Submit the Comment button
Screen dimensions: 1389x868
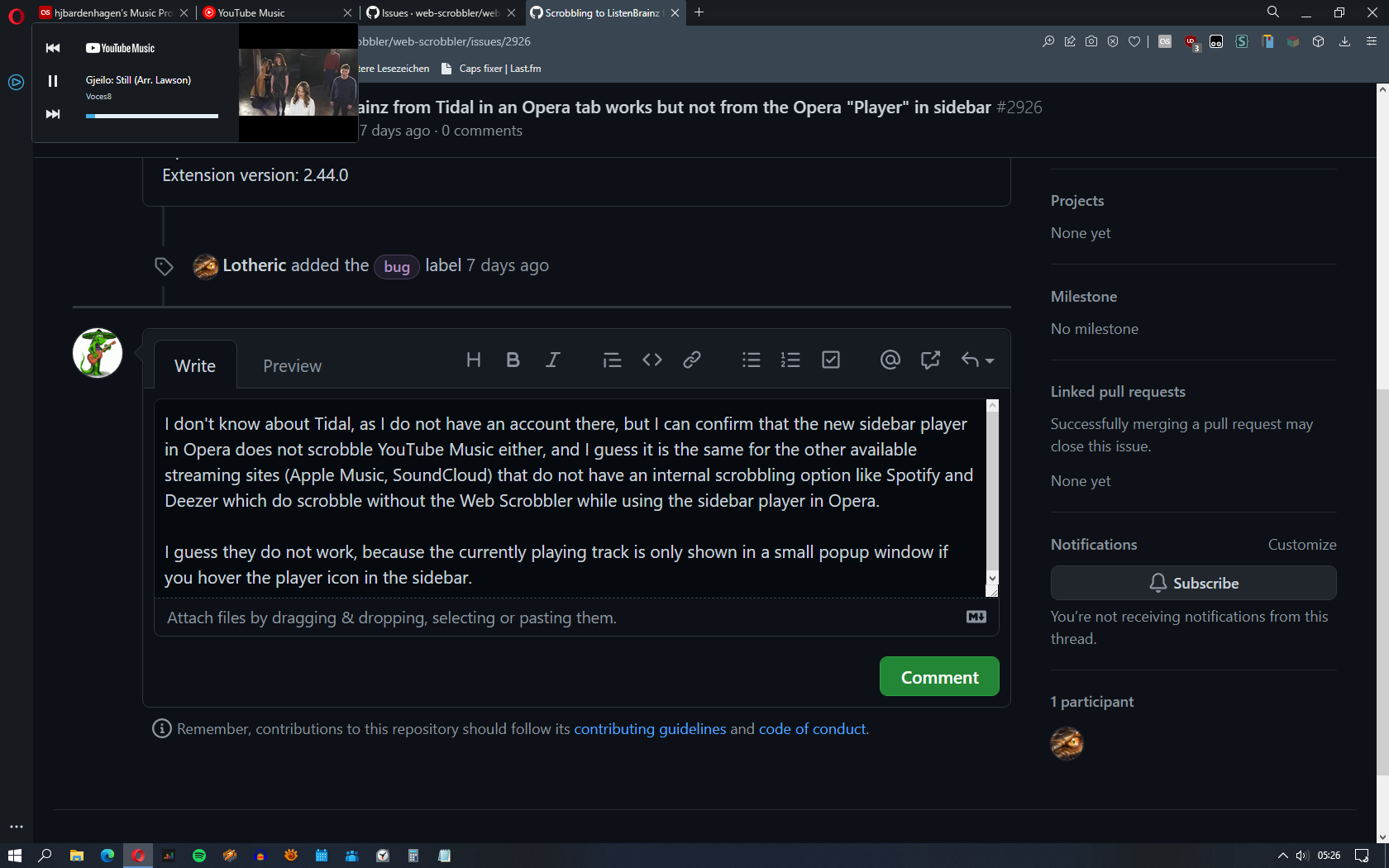coord(938,676)
